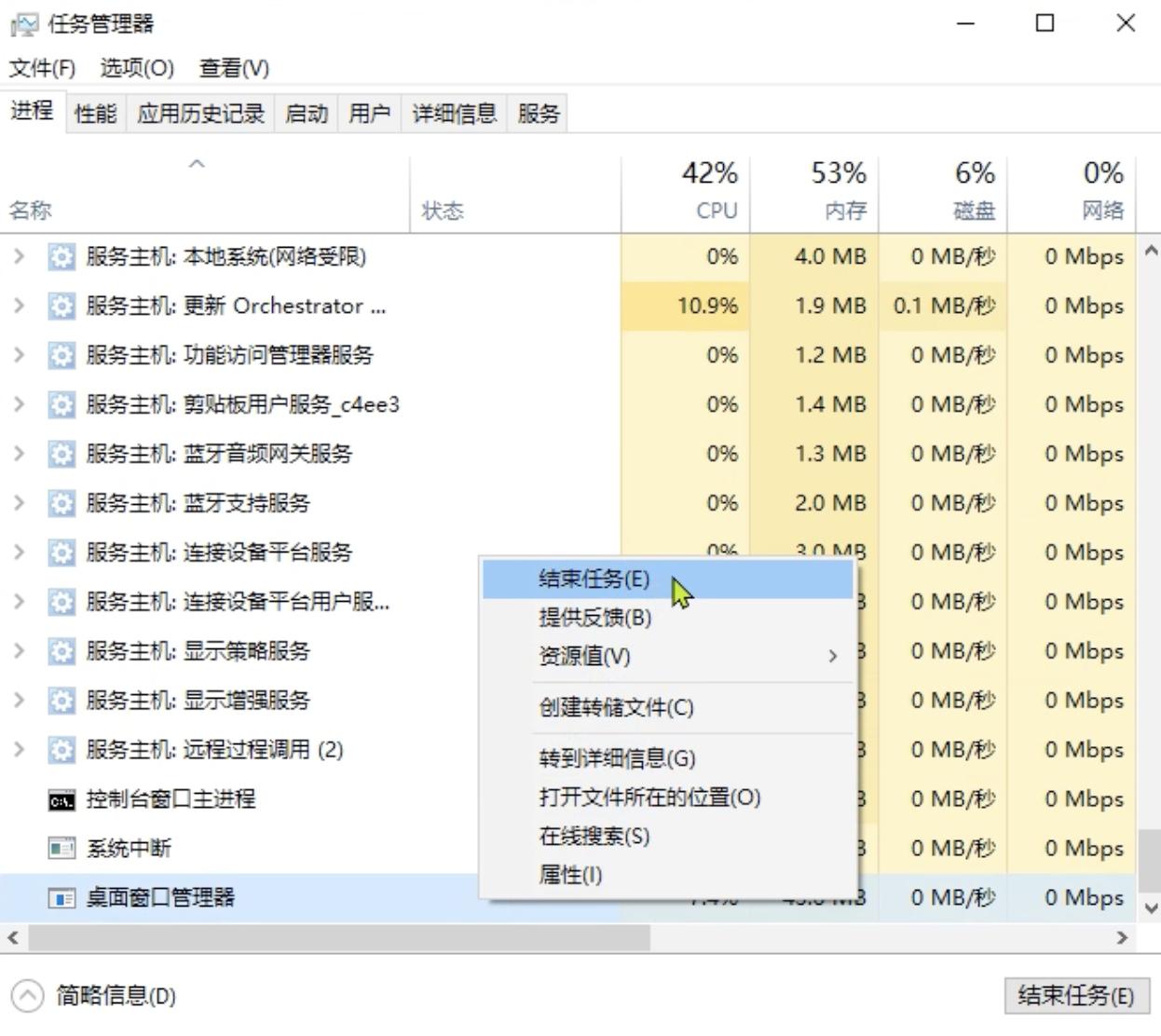
Task: Open the 查看(V) menu
Action: coord(231,67)
